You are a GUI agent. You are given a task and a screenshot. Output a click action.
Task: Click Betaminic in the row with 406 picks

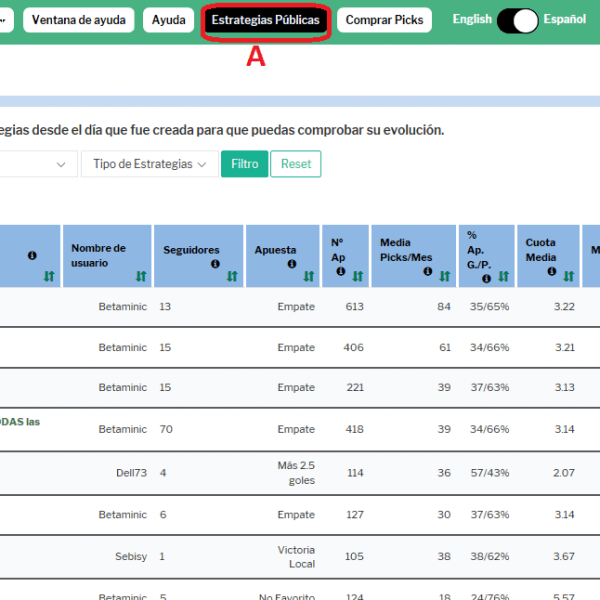(122, 347)
